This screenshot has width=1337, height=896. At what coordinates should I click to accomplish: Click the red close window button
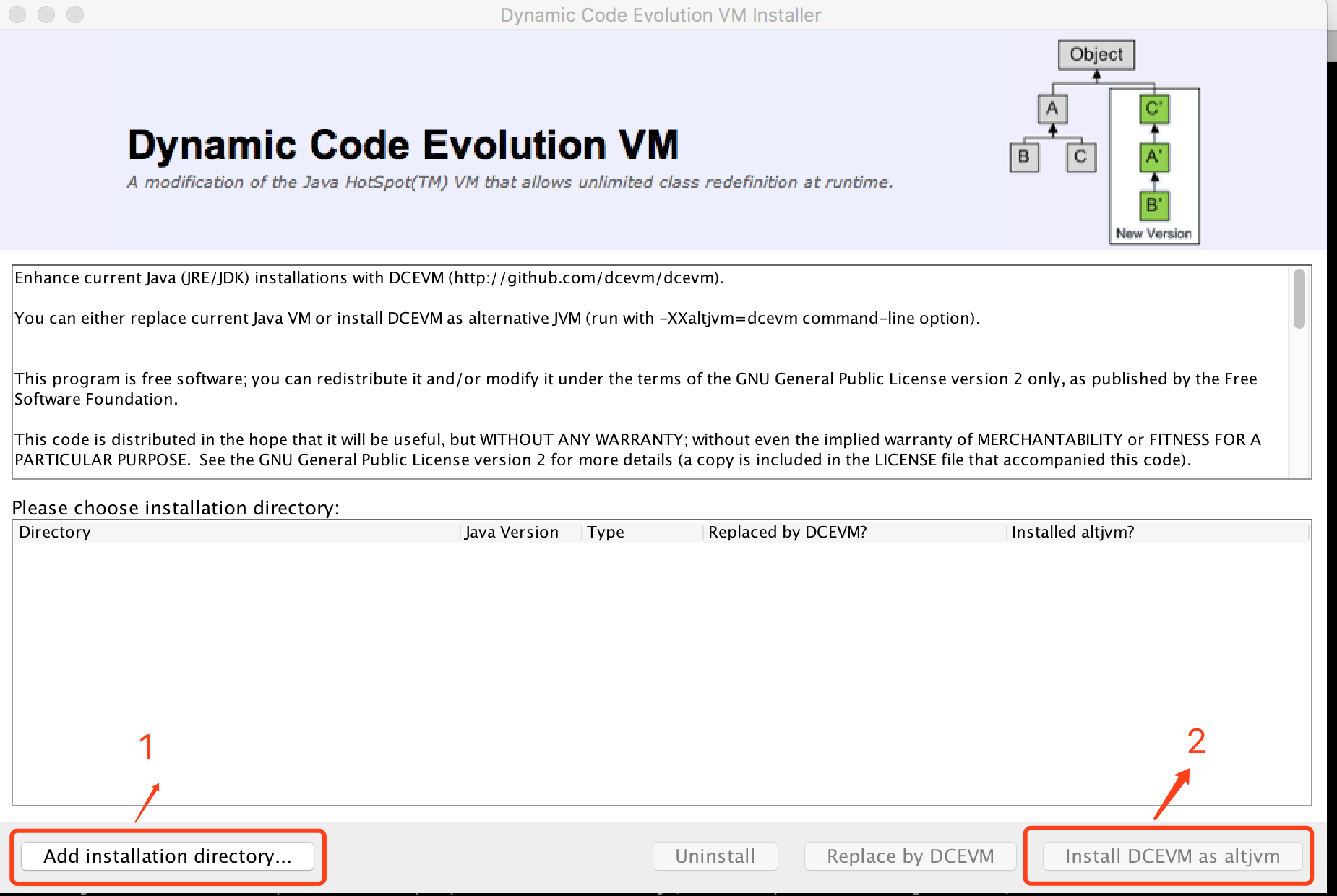coord(17,14)
